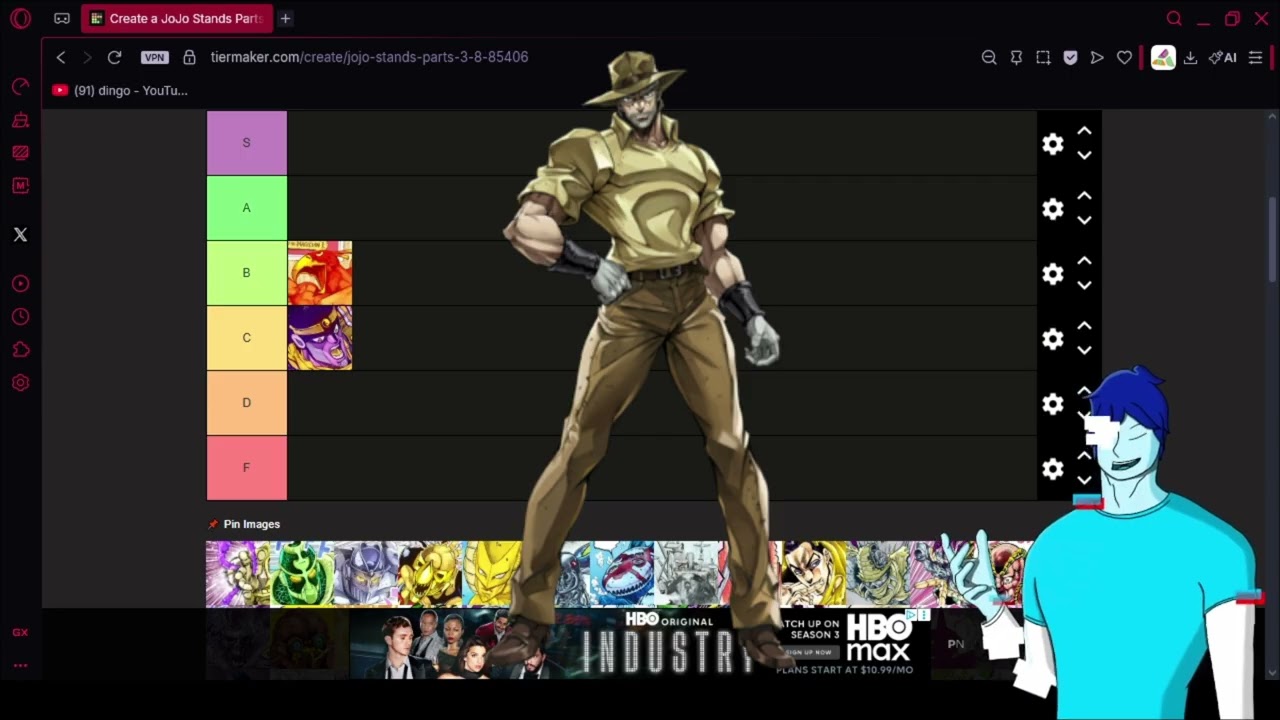This screenshot has width=1280, height=720.
Task: Click the red F tier label
Action: coord(246,468)
